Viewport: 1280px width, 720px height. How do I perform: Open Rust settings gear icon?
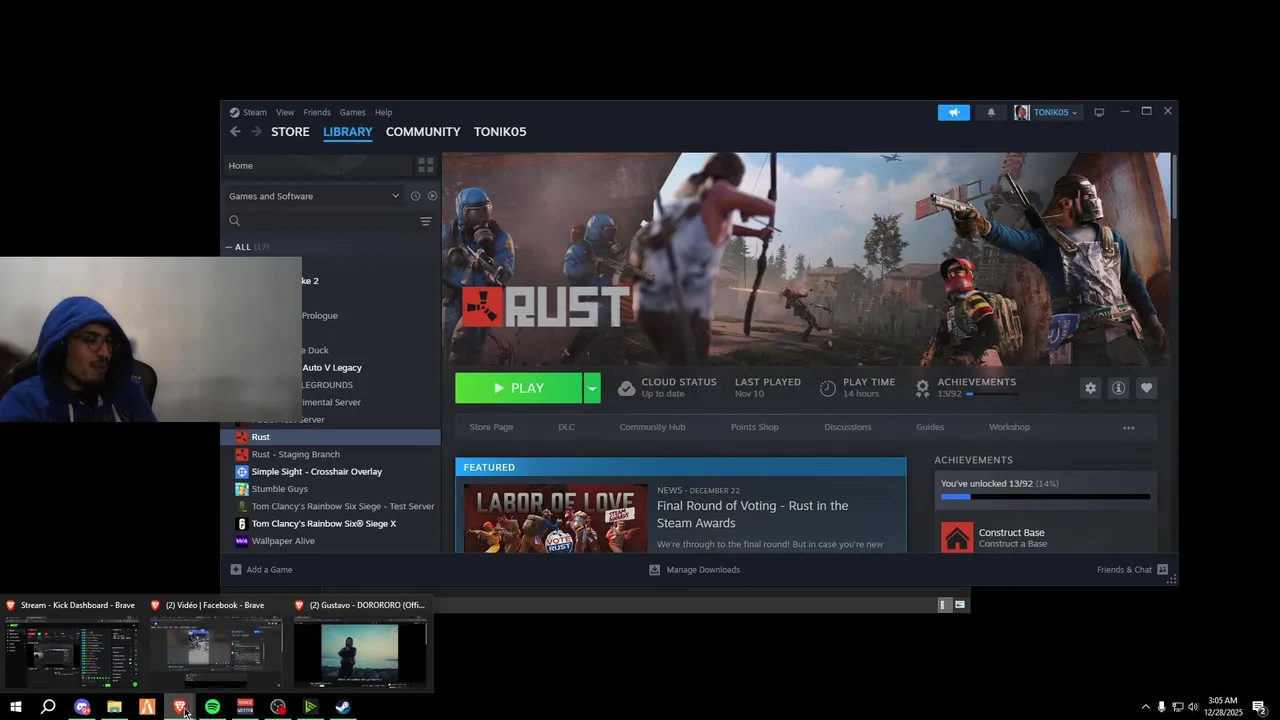(x=1090, y=388)
